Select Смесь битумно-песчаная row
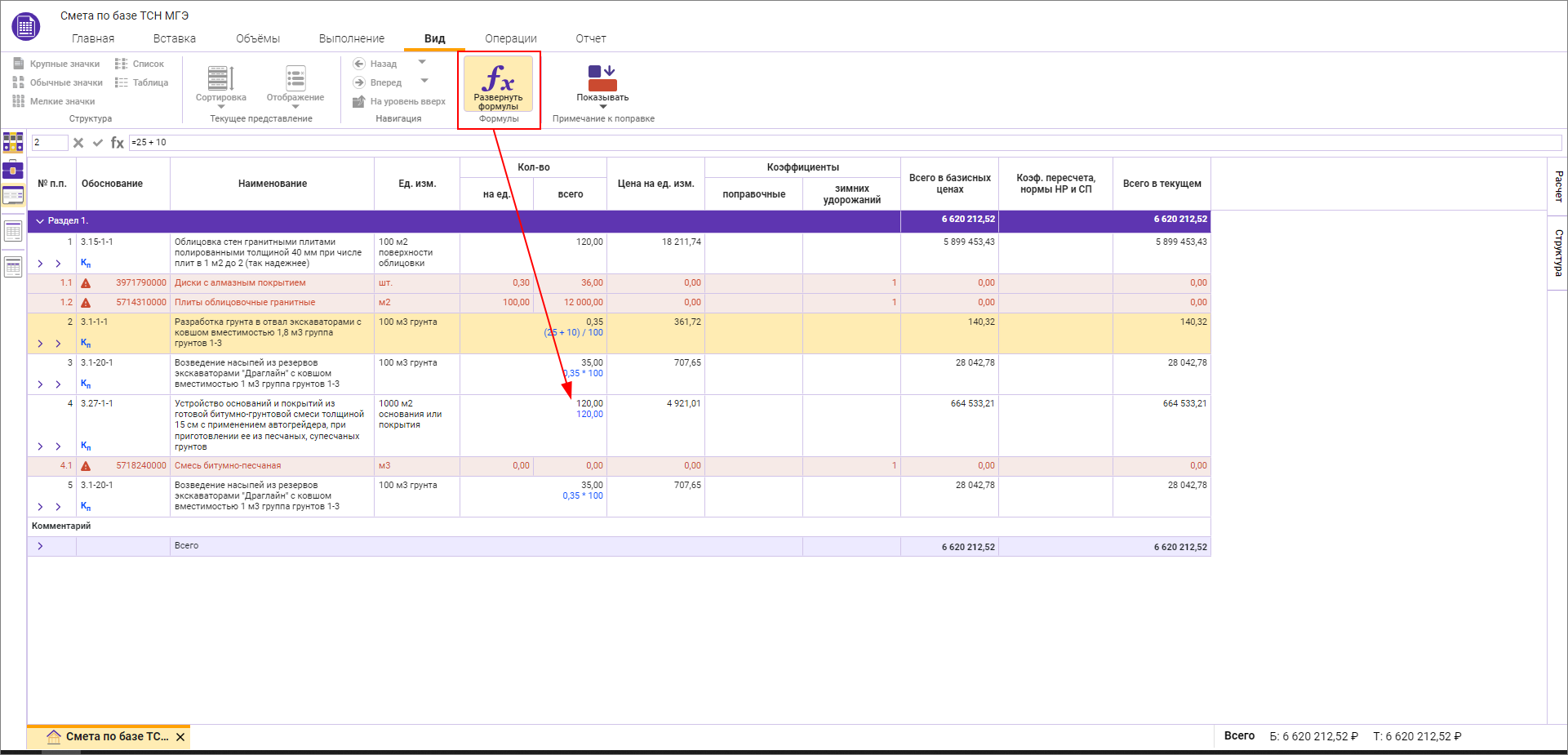The width and height of the screenshot is (1568, 755). pos(619,466)
